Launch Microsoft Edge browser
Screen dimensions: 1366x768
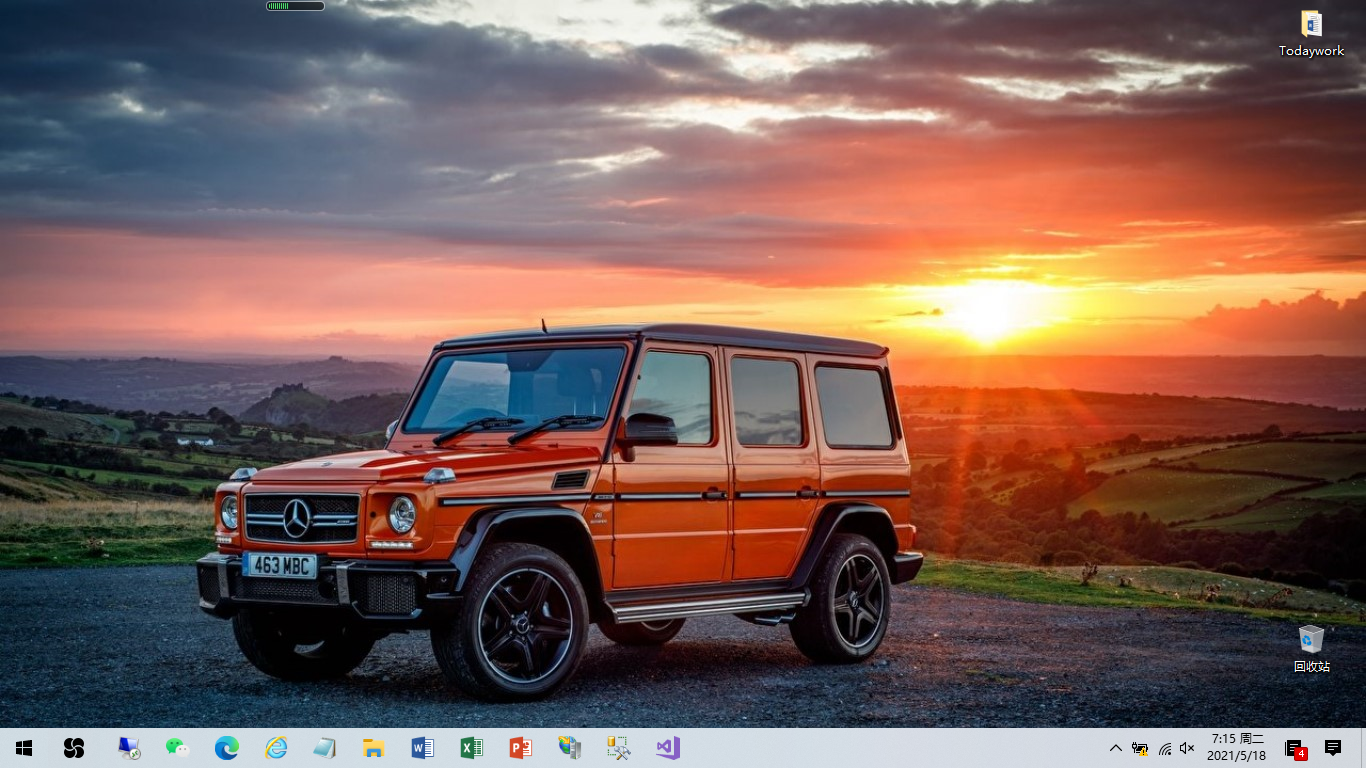[227, 748]
